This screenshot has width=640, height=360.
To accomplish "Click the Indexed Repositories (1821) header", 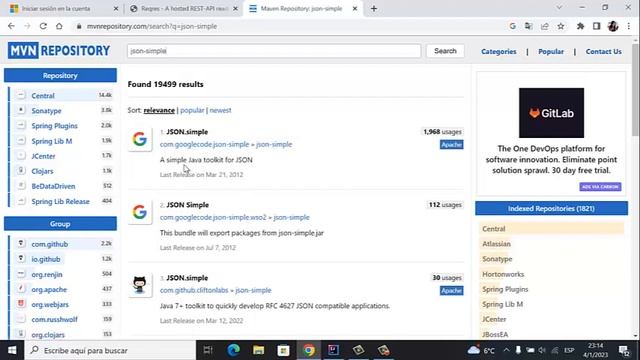I will click(551, 209).
